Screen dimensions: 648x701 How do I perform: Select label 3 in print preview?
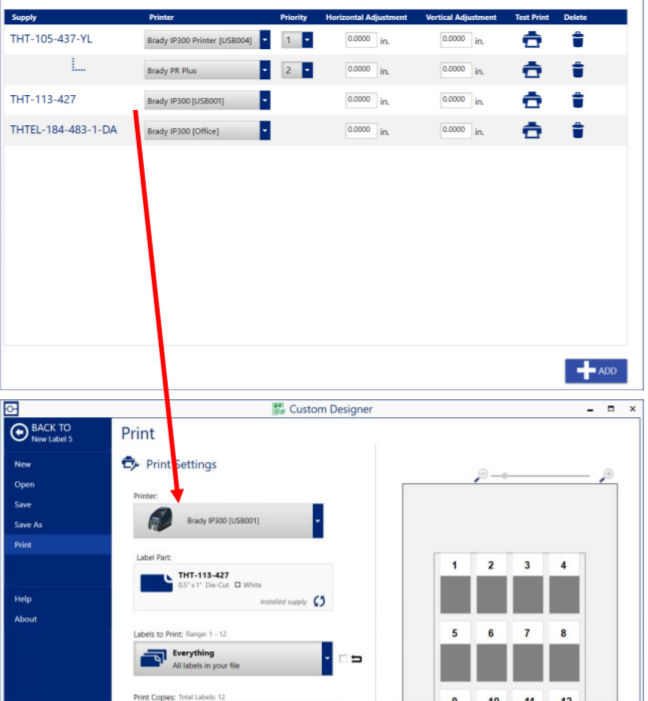528,584
